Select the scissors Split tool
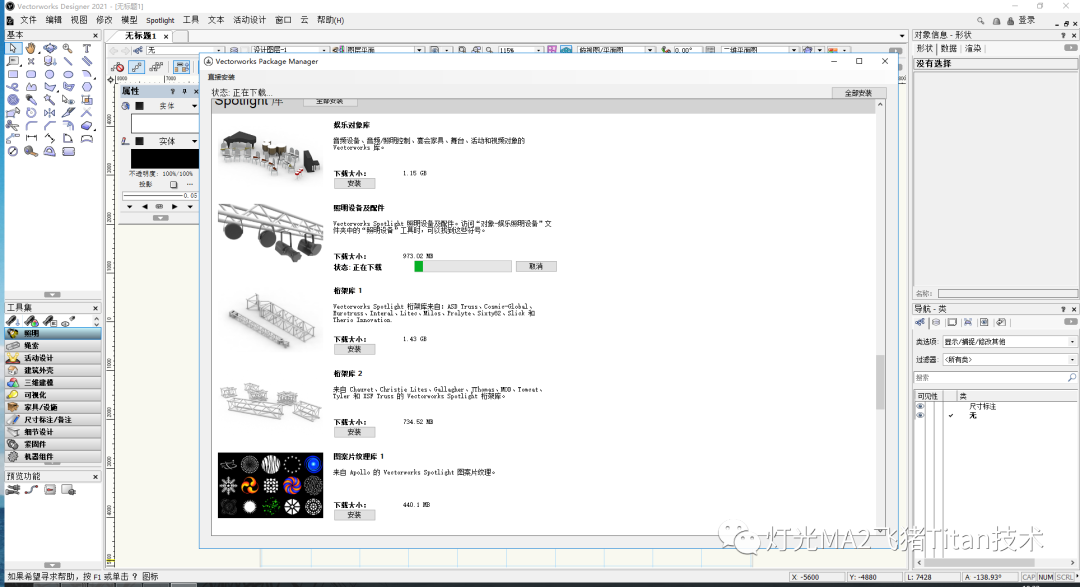1080x587 pixels. pyautogui.click(x=13, y=125)
